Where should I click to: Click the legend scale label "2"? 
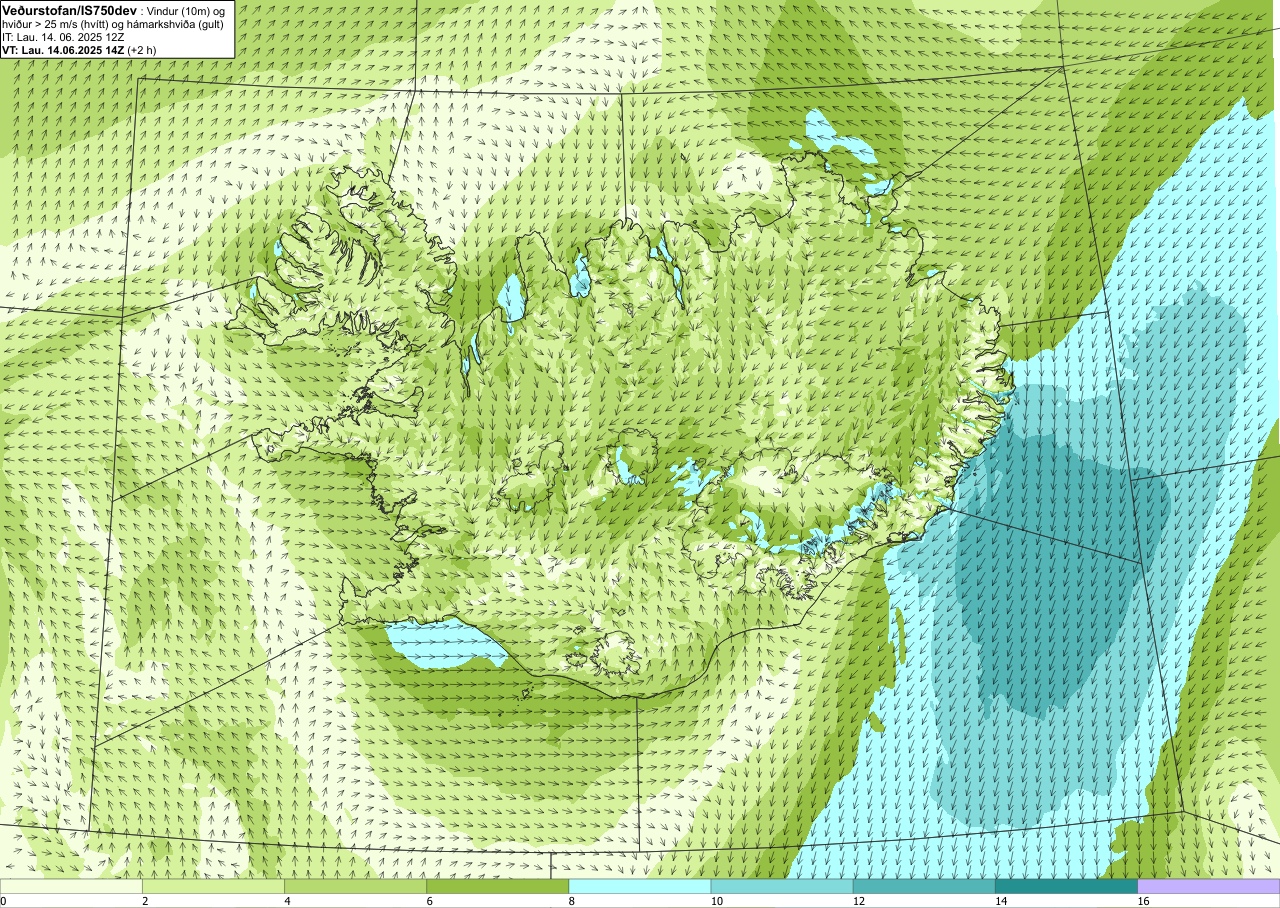click(145, 901)
